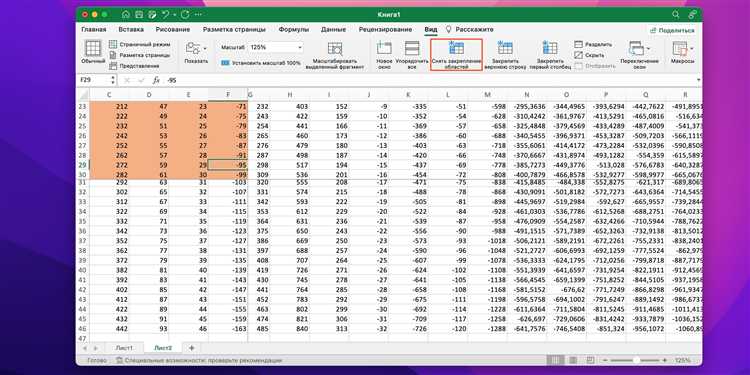Click Установить масштаб 100% button
This screenshot has height=375, width=750.
click(261, 63)
